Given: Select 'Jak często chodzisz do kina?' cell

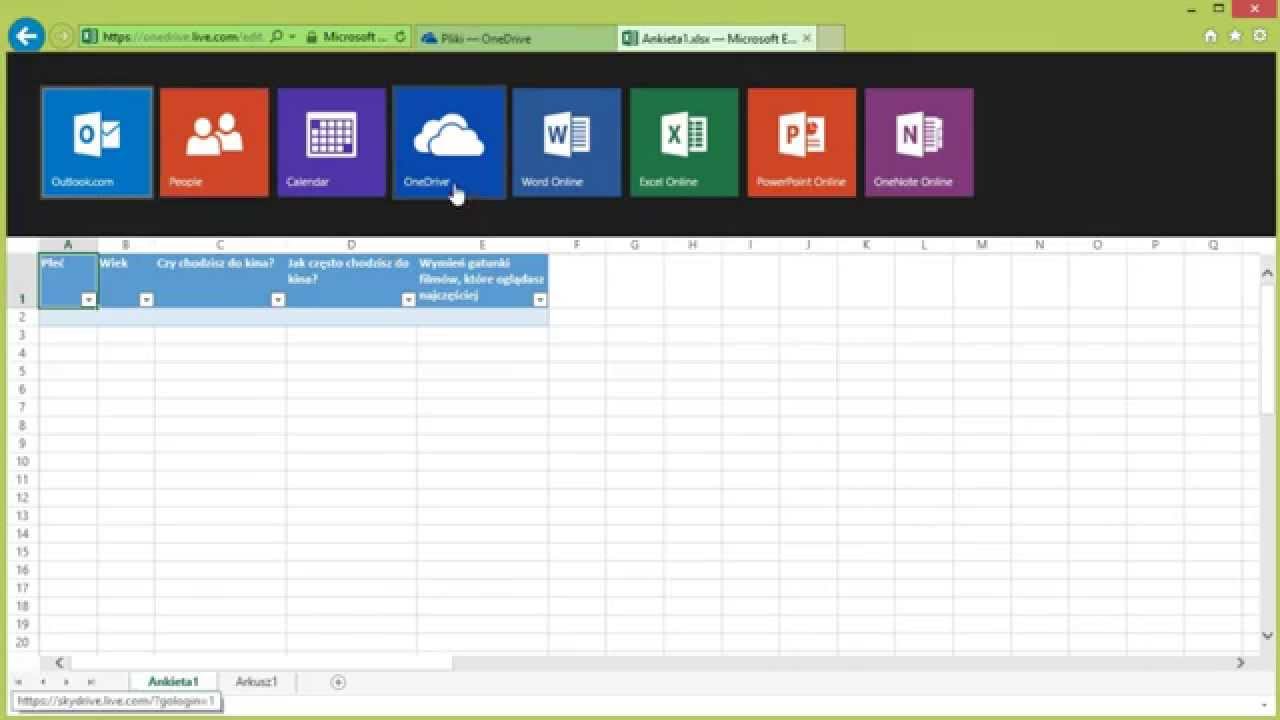Looking at the screenshot, I should [x=351, y=281].
